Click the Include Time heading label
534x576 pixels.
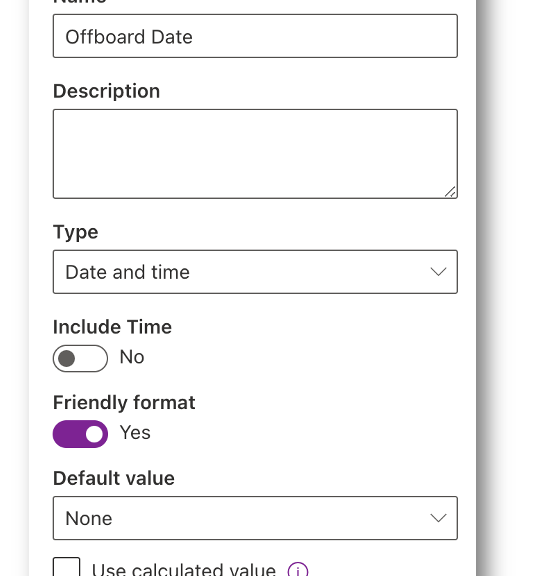[x=112, y=327]
